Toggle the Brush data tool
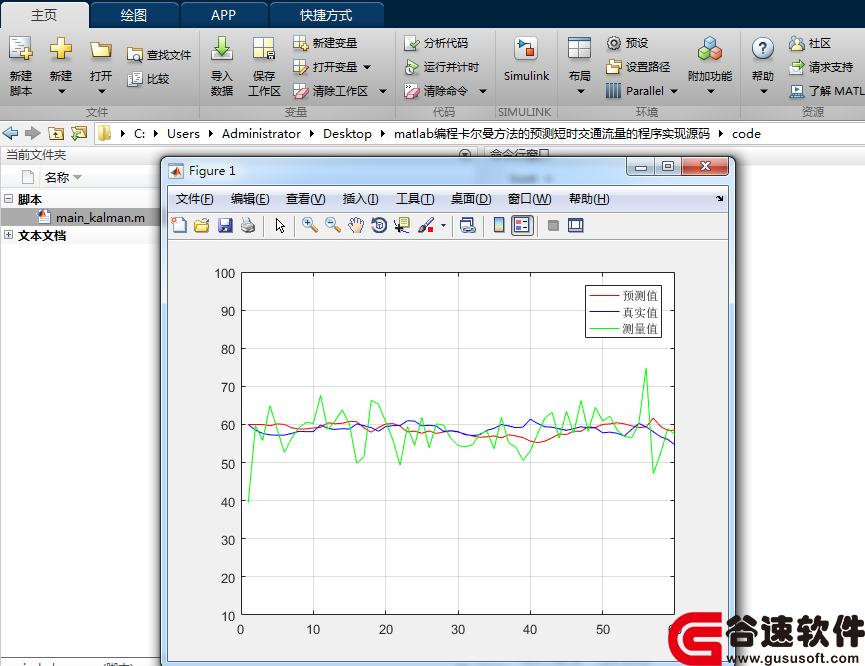This screenshot has height=666, width=865. (x=426, y=225)
